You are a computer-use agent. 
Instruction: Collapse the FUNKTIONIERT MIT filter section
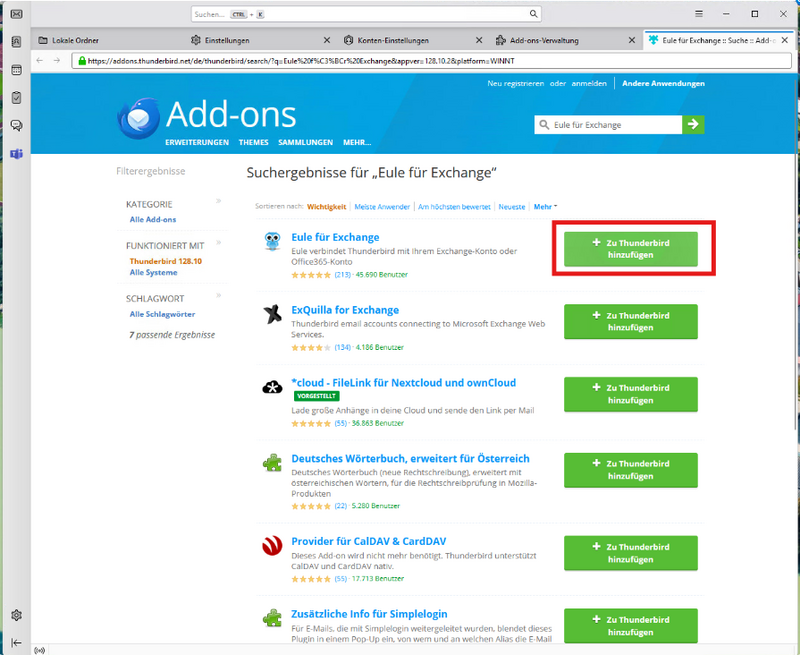(x=218, y=242)
